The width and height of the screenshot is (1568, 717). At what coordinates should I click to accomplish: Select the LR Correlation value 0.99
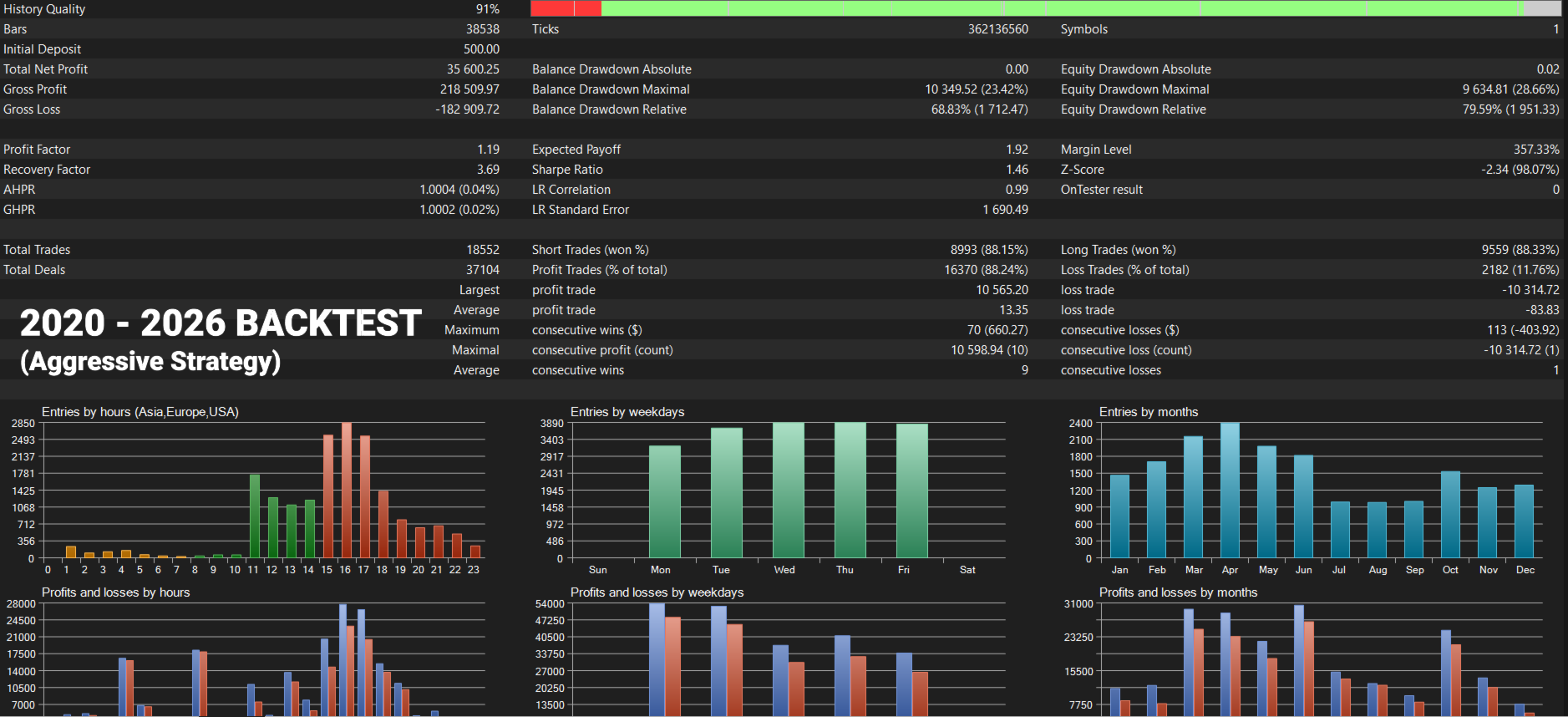[x=1017, y=190]
